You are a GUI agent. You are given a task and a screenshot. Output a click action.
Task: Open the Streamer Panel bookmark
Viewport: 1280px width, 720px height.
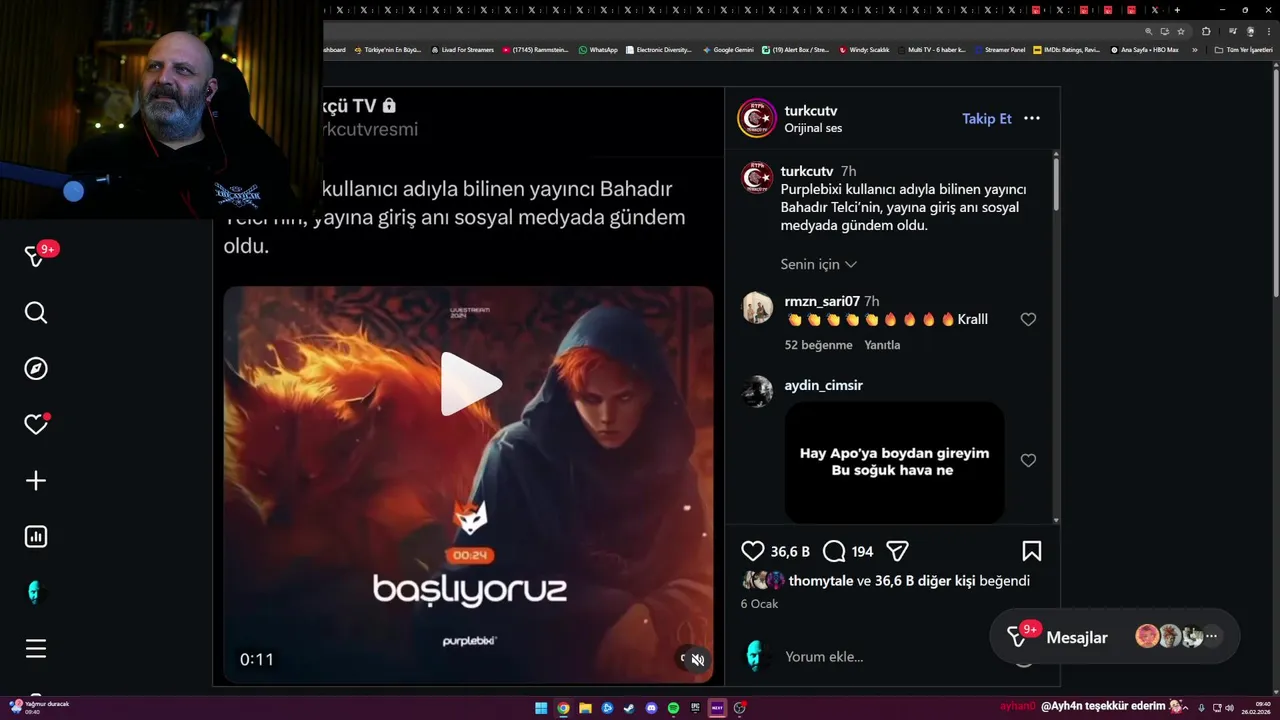[x=1000, y=49]
